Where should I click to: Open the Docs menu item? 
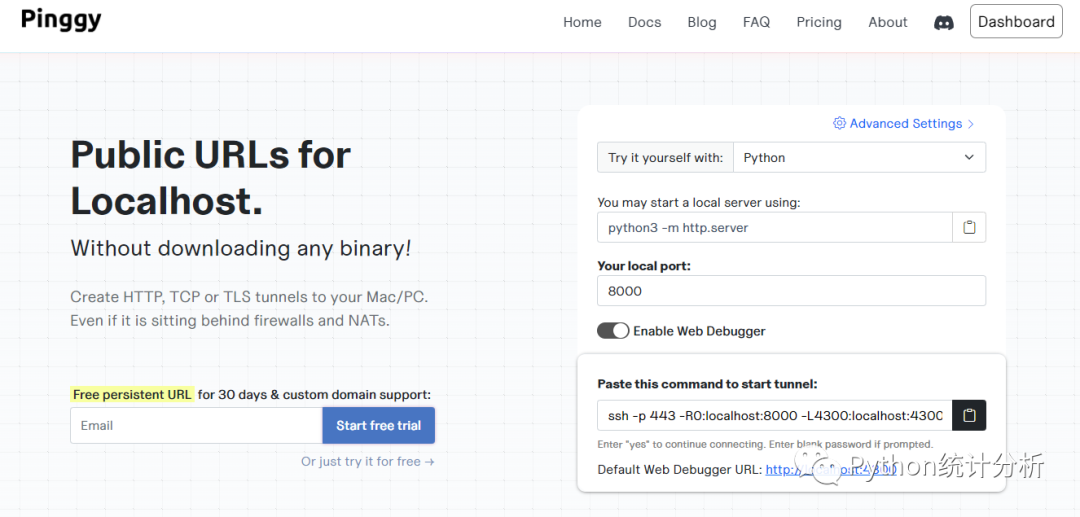click(645, 22)
